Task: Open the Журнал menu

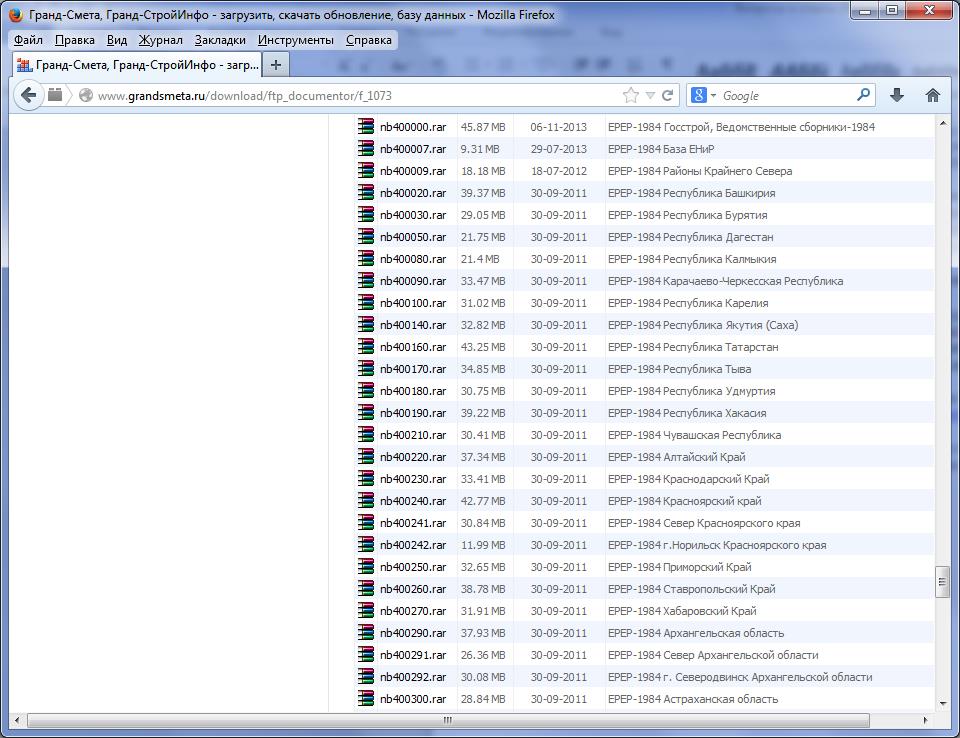Action: pos(160,40)
